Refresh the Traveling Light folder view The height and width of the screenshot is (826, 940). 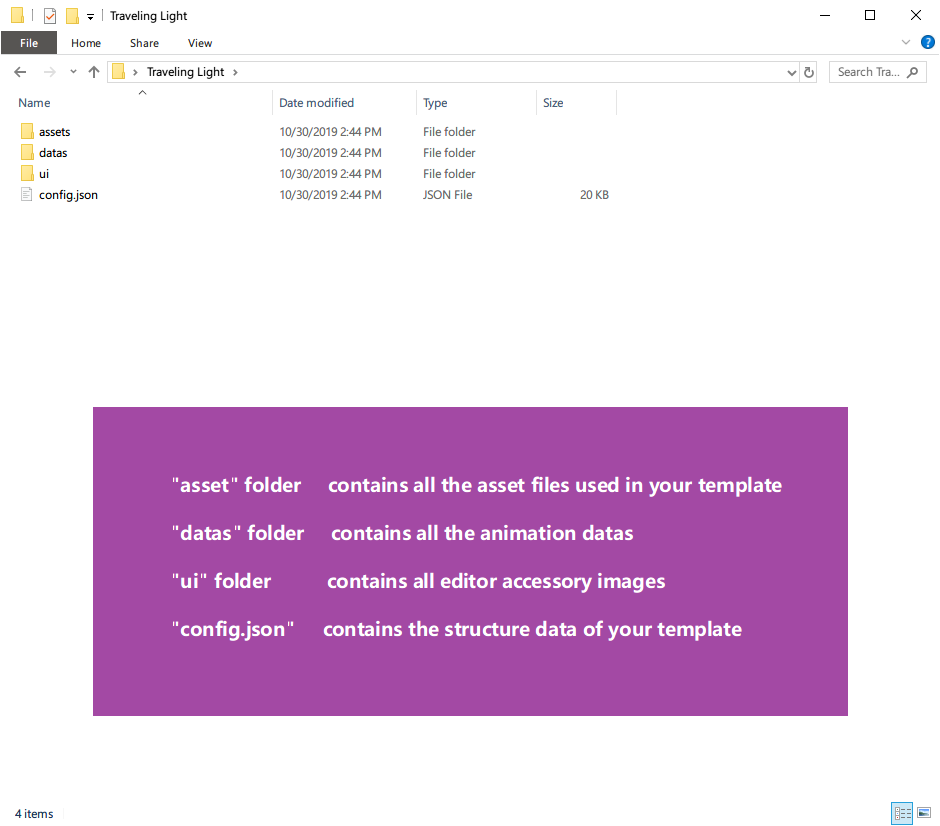[x=809, y=72]
